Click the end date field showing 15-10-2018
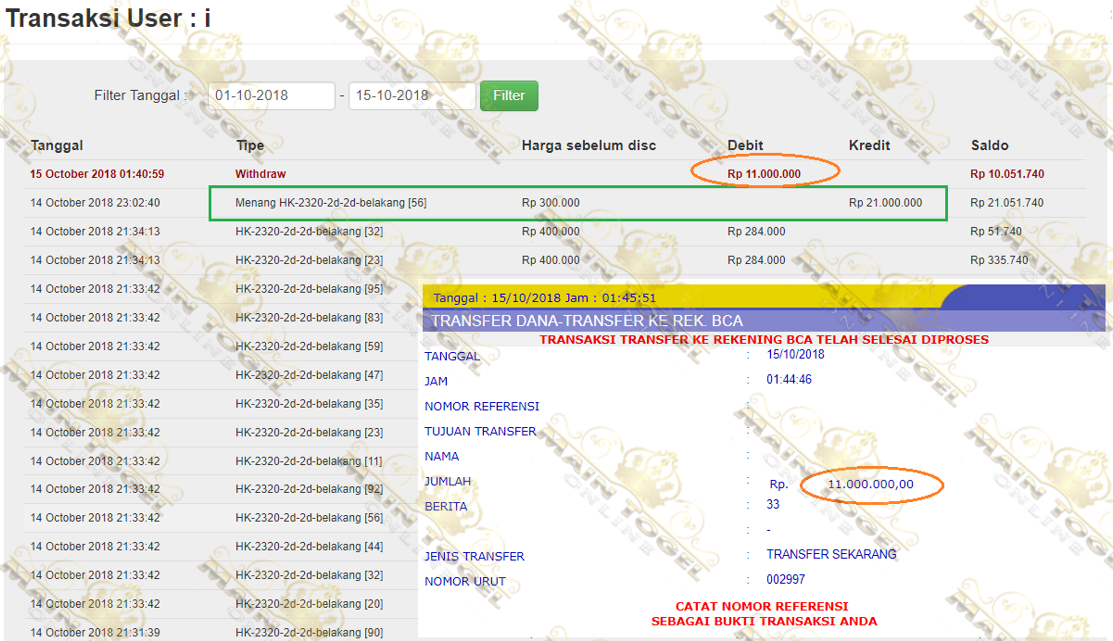Viewport: 1113px width, 641px height. (x=411, y=96)
